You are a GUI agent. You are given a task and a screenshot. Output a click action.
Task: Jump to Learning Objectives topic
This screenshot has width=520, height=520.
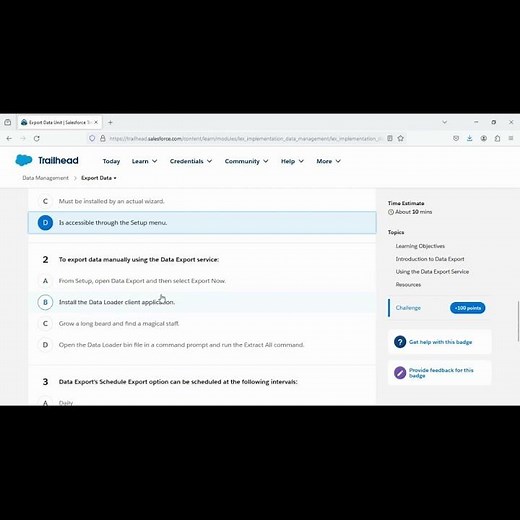420,246
